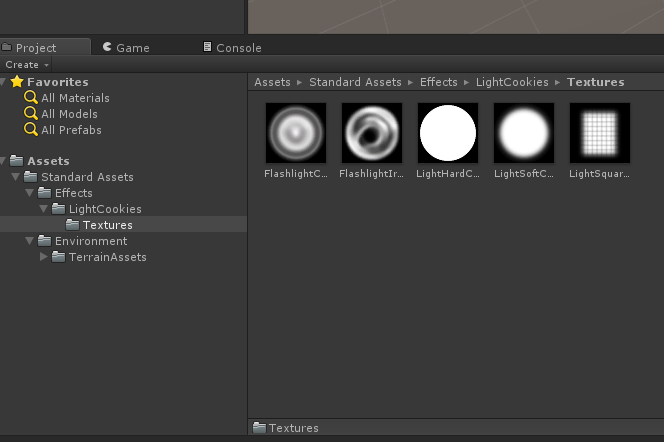Select the LightSoftC... texture thumbnail
The image size is (664, 442).
coord(524,133)
